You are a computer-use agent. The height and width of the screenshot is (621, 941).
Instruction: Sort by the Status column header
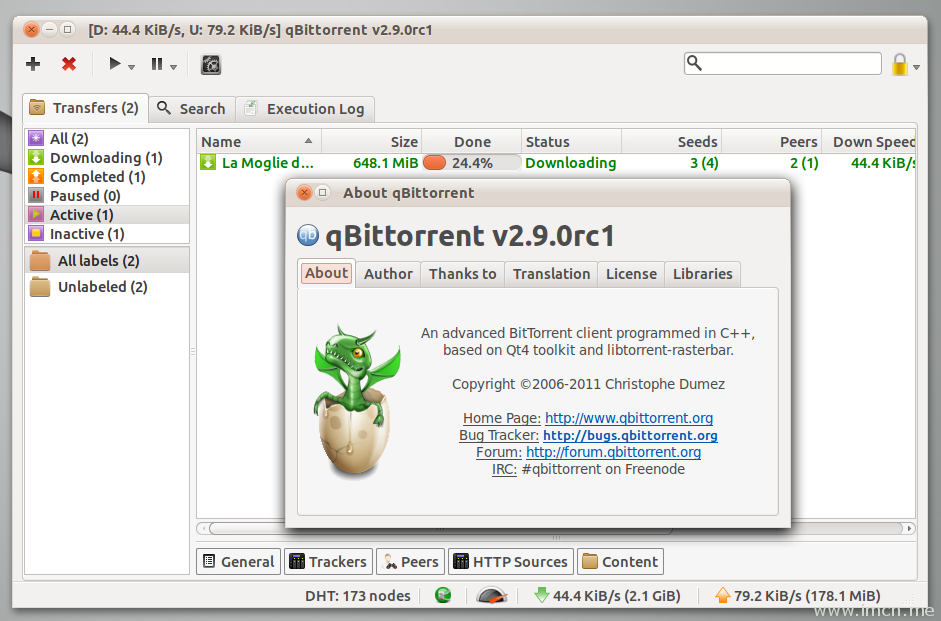[571, 142]
